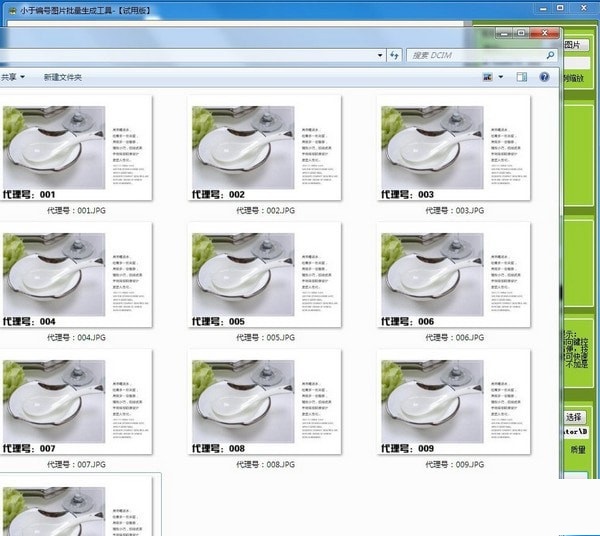
Task: Click file name label 代理号：009.JPG
Action: [455, 464]
